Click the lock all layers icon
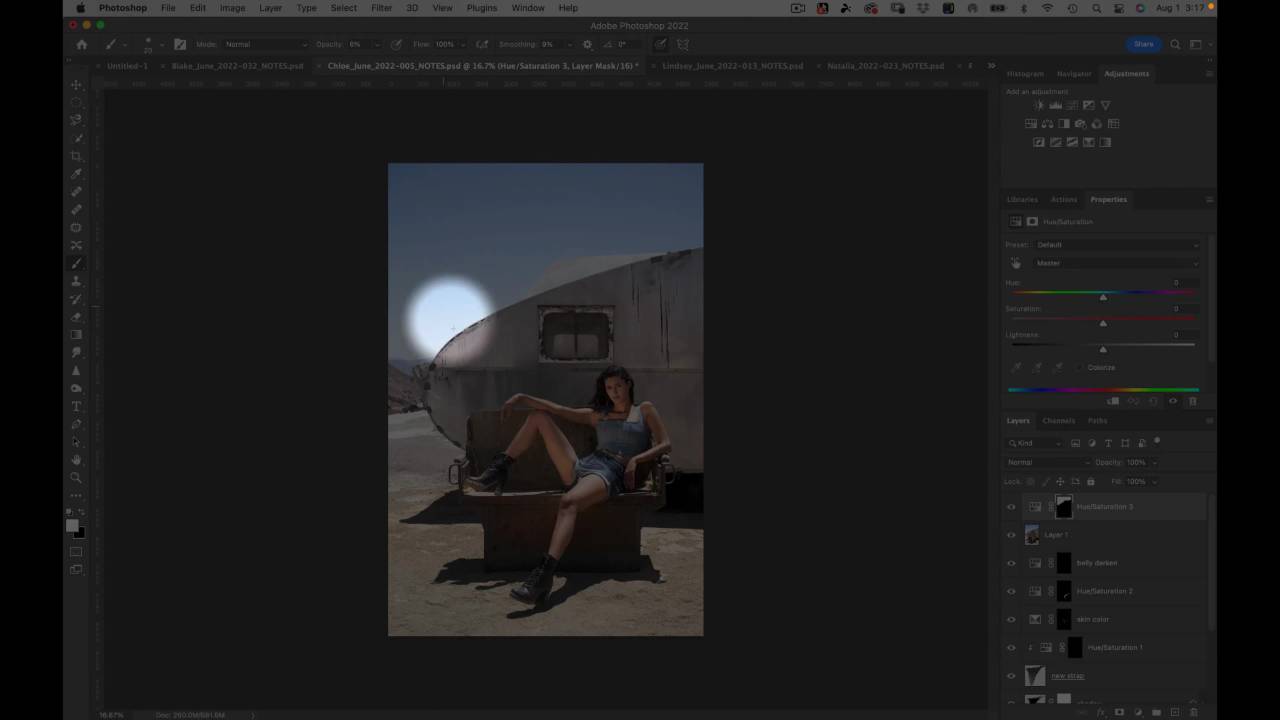 pos(1091,481)
